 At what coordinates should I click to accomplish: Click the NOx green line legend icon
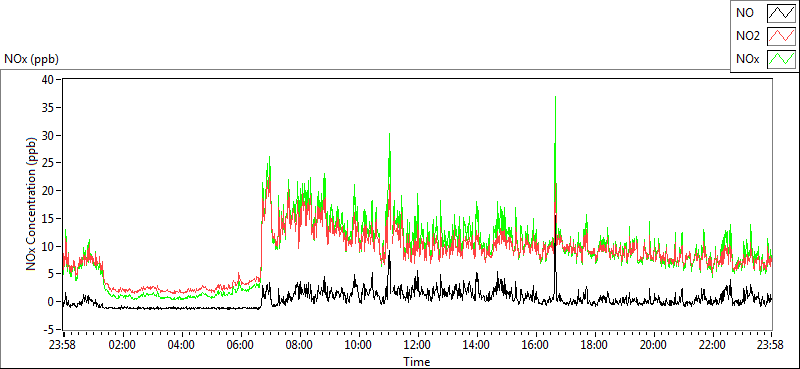click(x=782, y=59)
